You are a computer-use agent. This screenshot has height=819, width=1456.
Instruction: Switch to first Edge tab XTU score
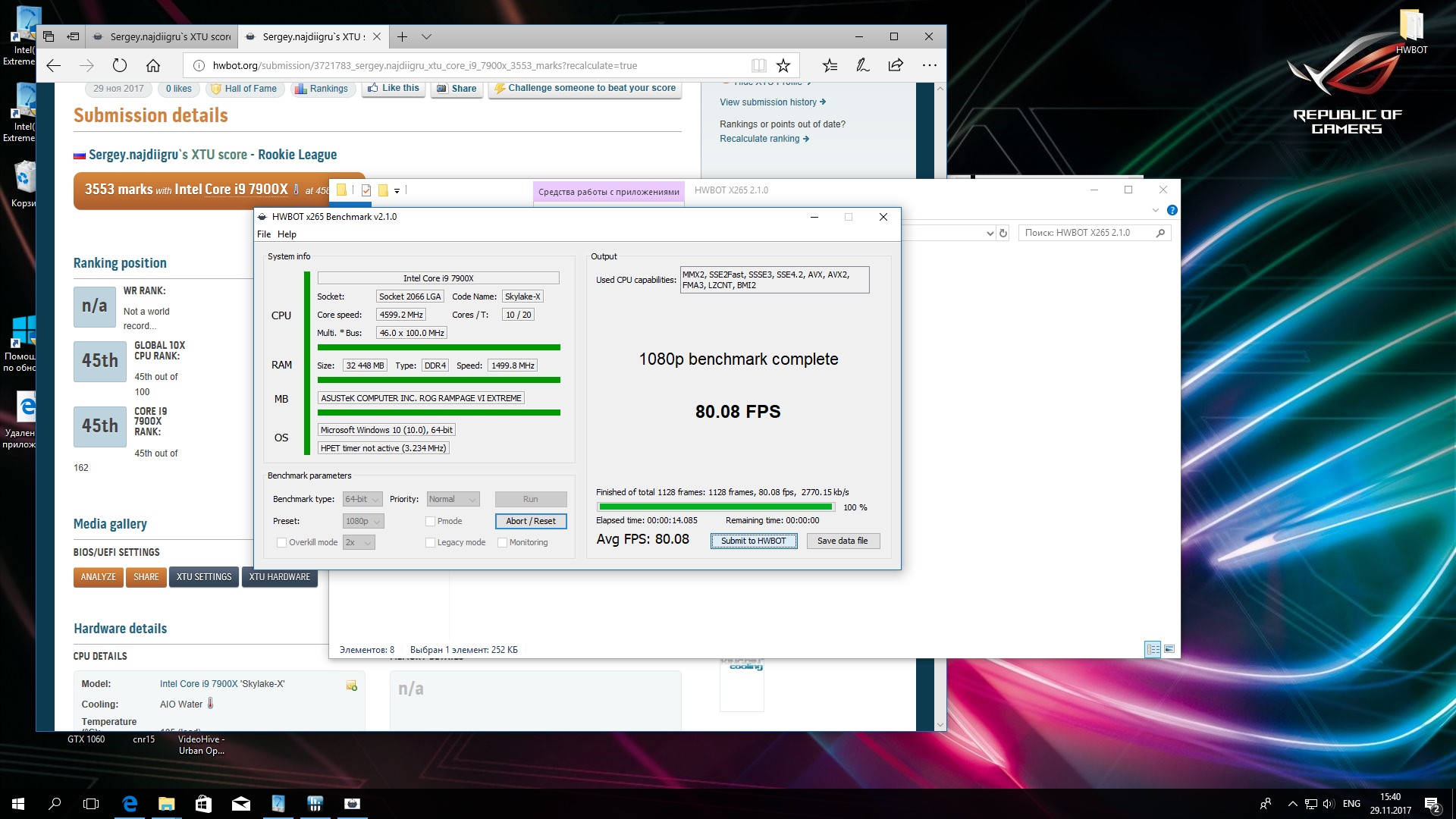pos(162,36)
